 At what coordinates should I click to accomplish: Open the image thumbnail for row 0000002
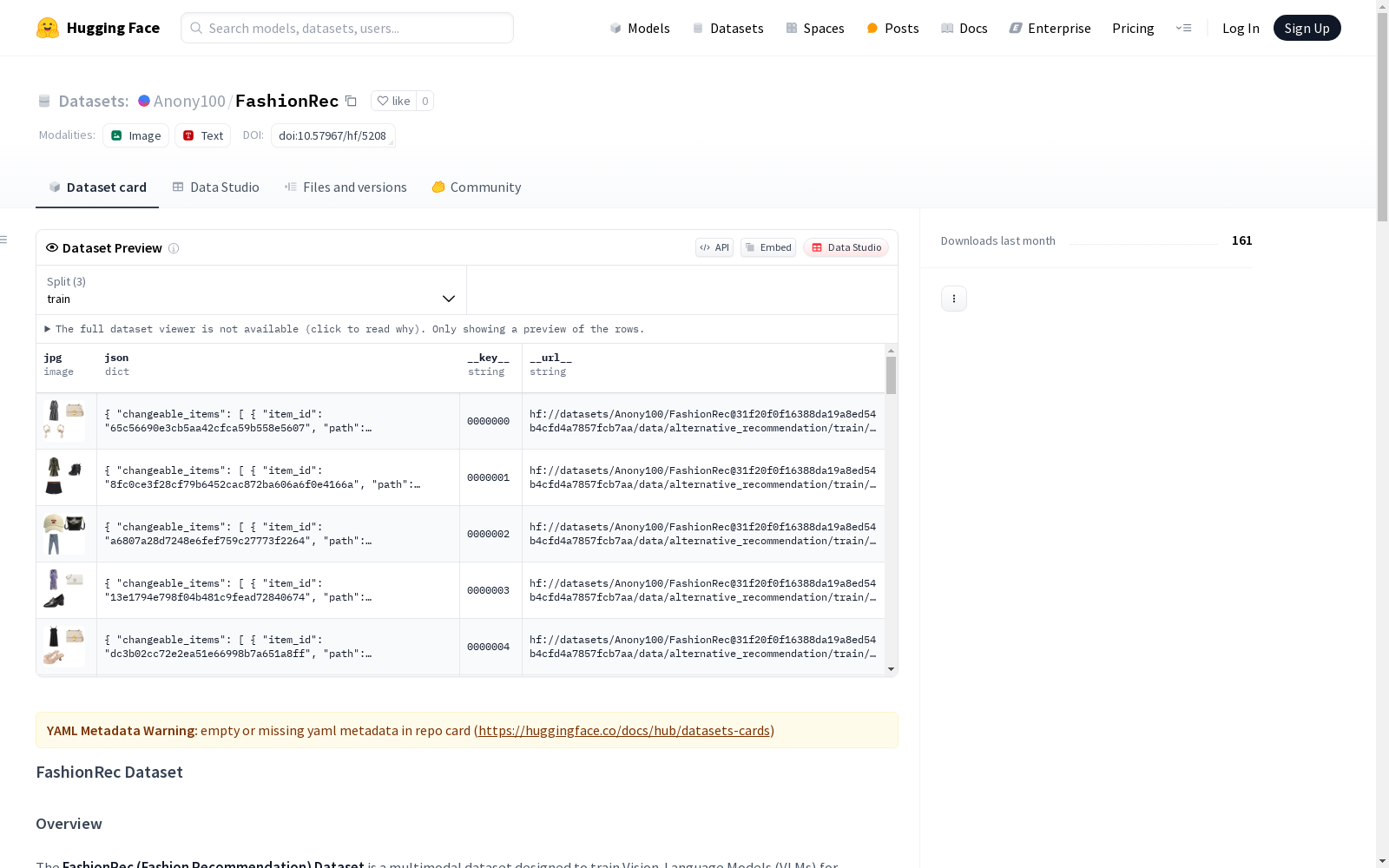64,534
